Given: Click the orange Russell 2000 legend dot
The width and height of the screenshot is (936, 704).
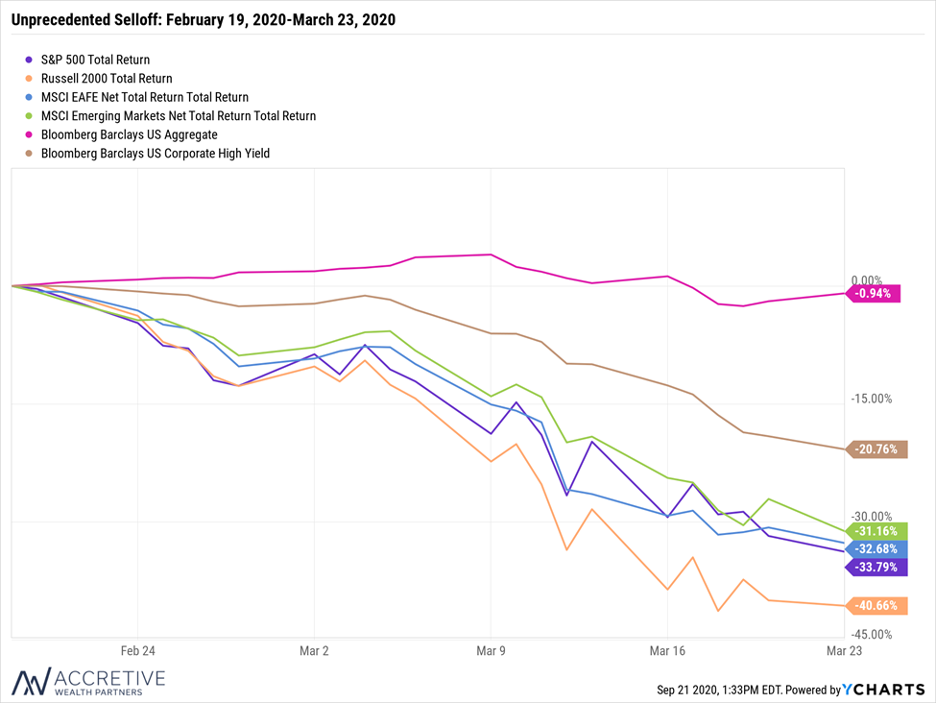Looking at the screenshot, I should click(x=29, y=78).
